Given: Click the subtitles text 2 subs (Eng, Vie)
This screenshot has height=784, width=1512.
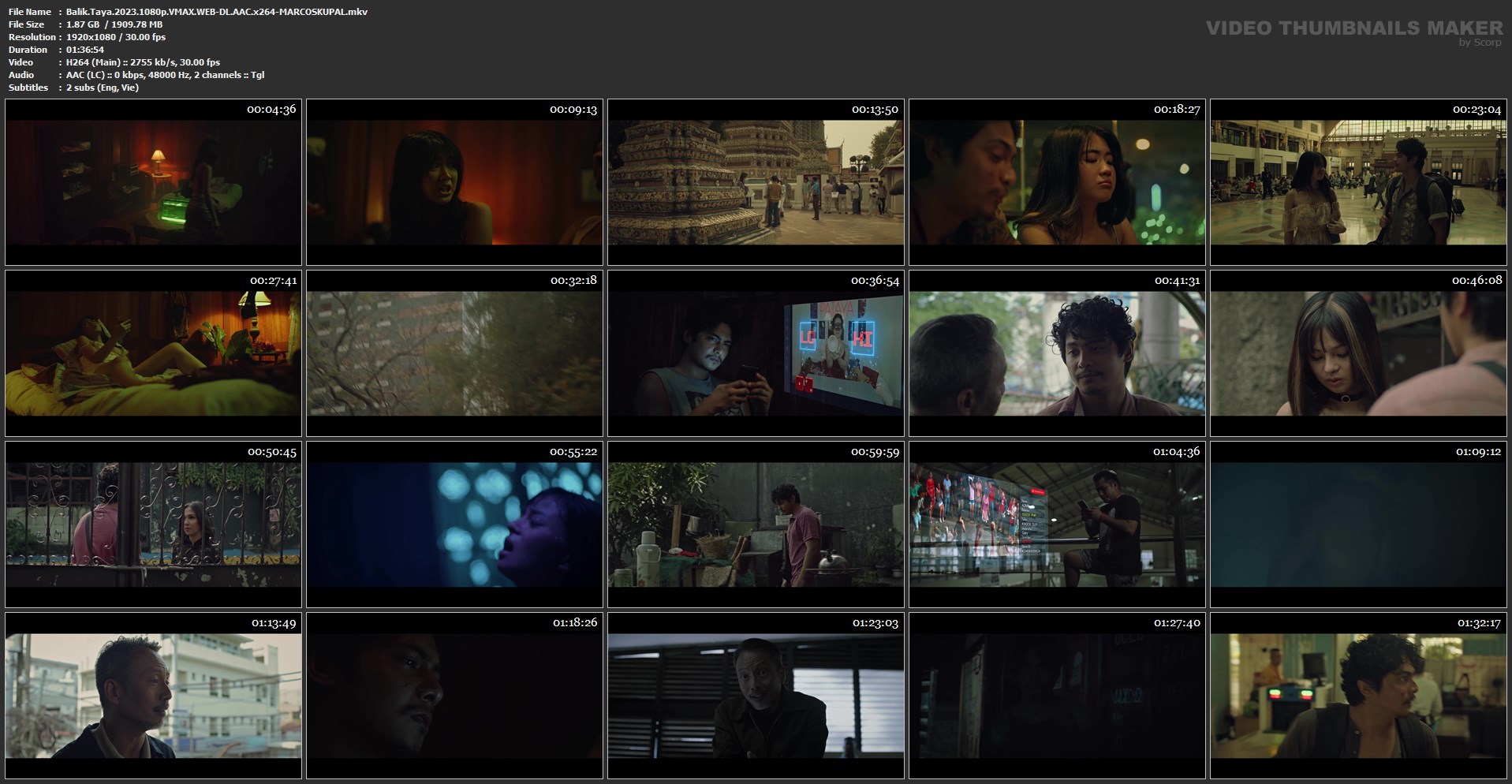Looking at the screenshot, I should click(103, 88).
